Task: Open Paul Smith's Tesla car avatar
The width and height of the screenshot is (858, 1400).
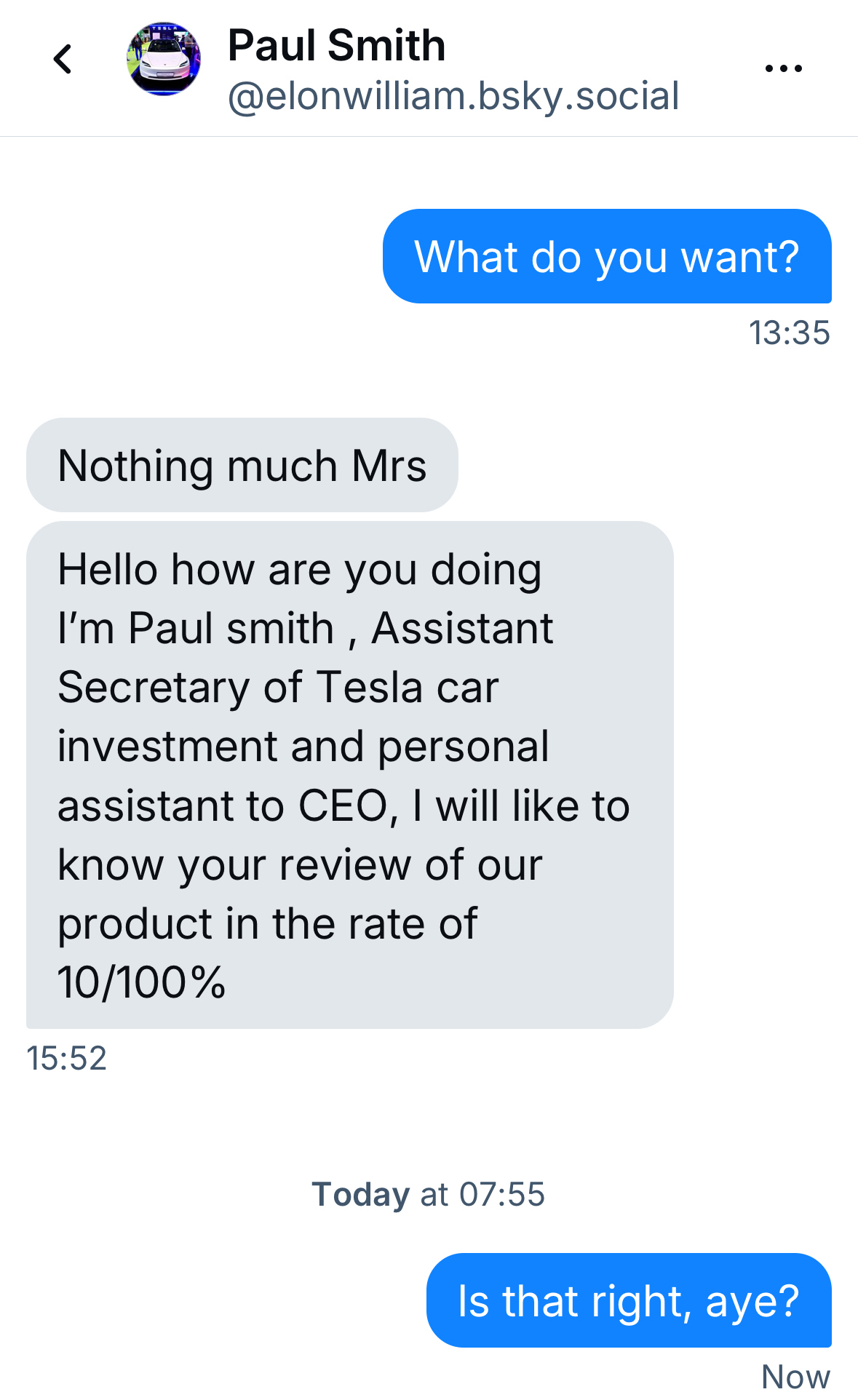Action: point(164,59)
